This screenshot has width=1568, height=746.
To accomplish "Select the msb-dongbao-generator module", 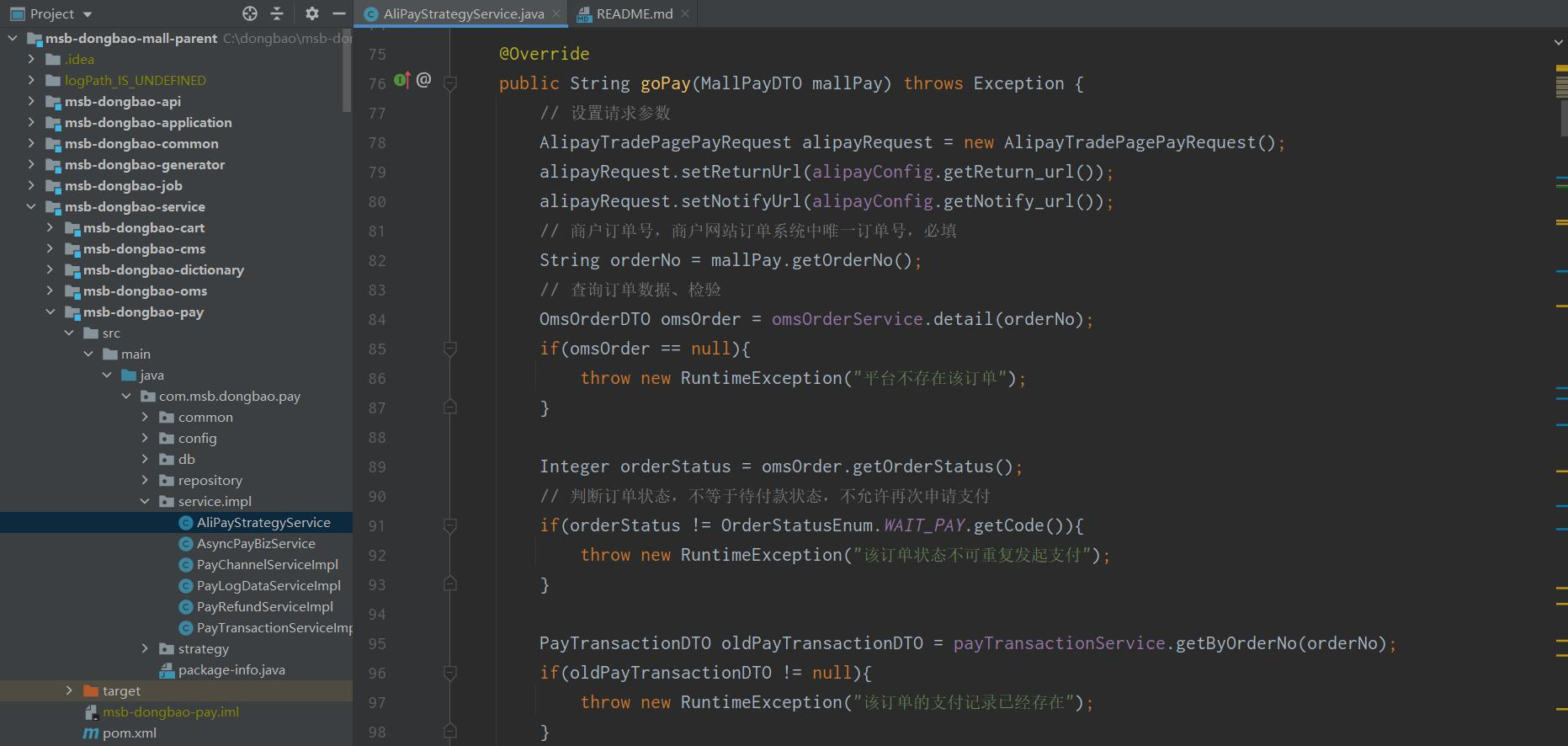I will [145, 164].
